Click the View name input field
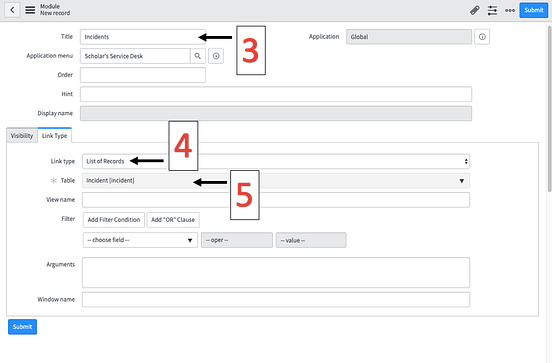Viewport: 552px width, 363px height. click(x=276, y=200)
